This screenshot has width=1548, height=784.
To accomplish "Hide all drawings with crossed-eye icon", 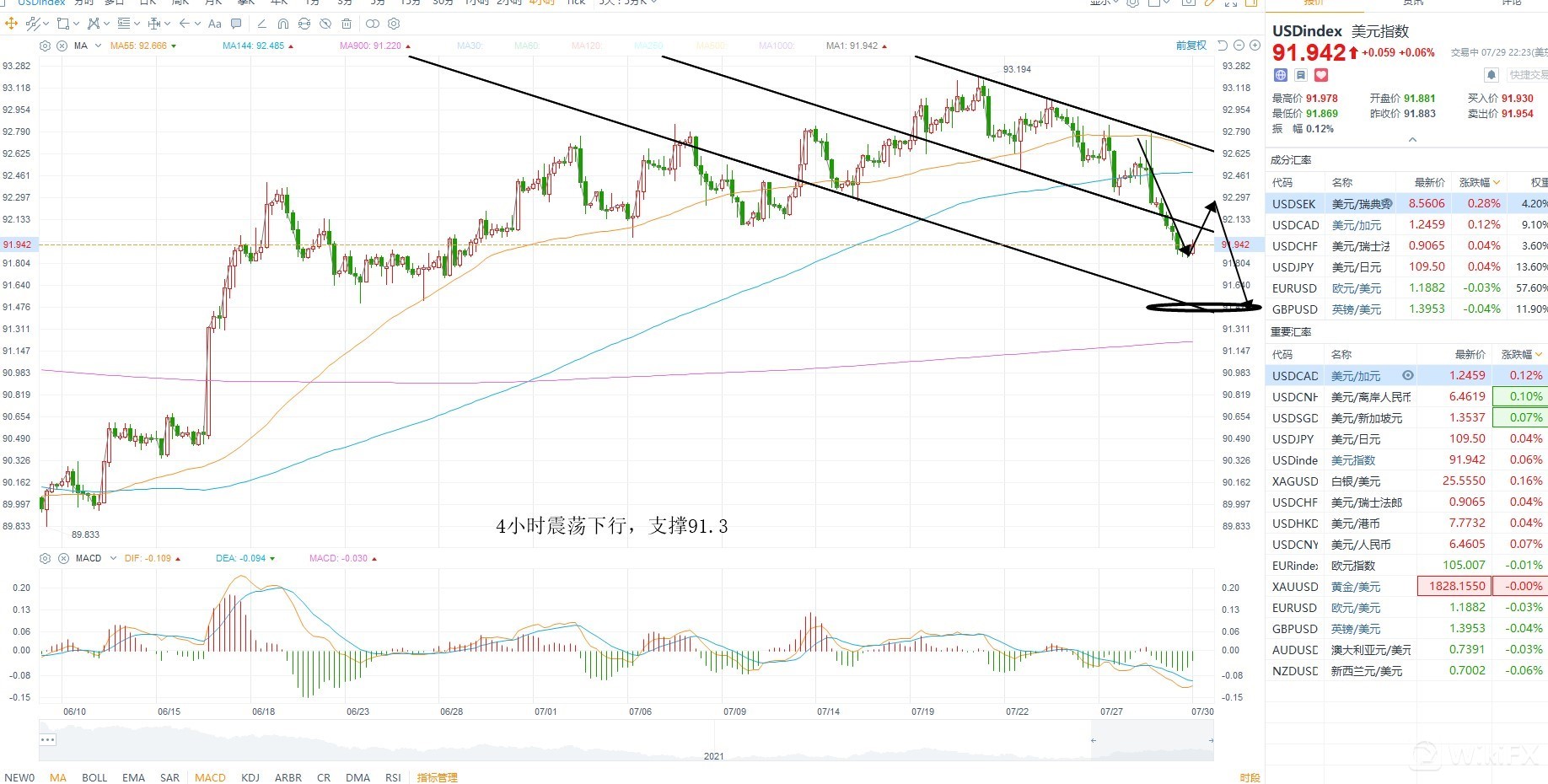I will (x=325, y=24).
